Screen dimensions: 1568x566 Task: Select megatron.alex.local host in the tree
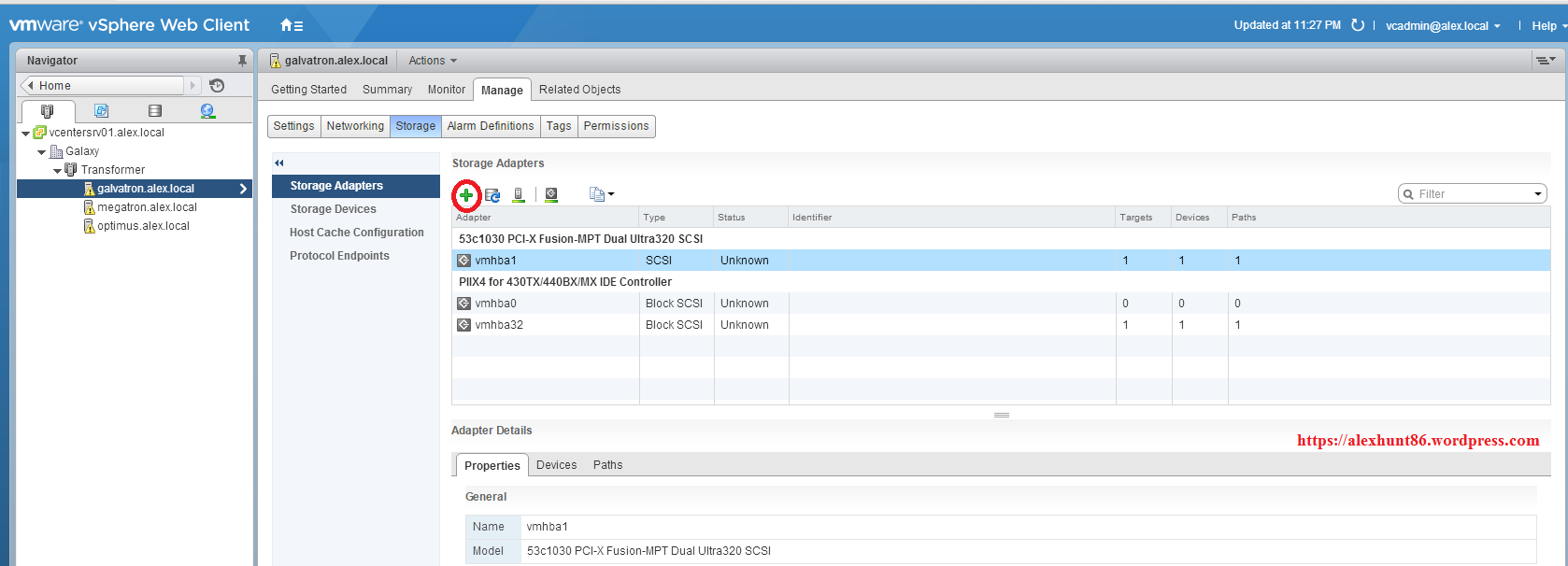click(147, 207)
